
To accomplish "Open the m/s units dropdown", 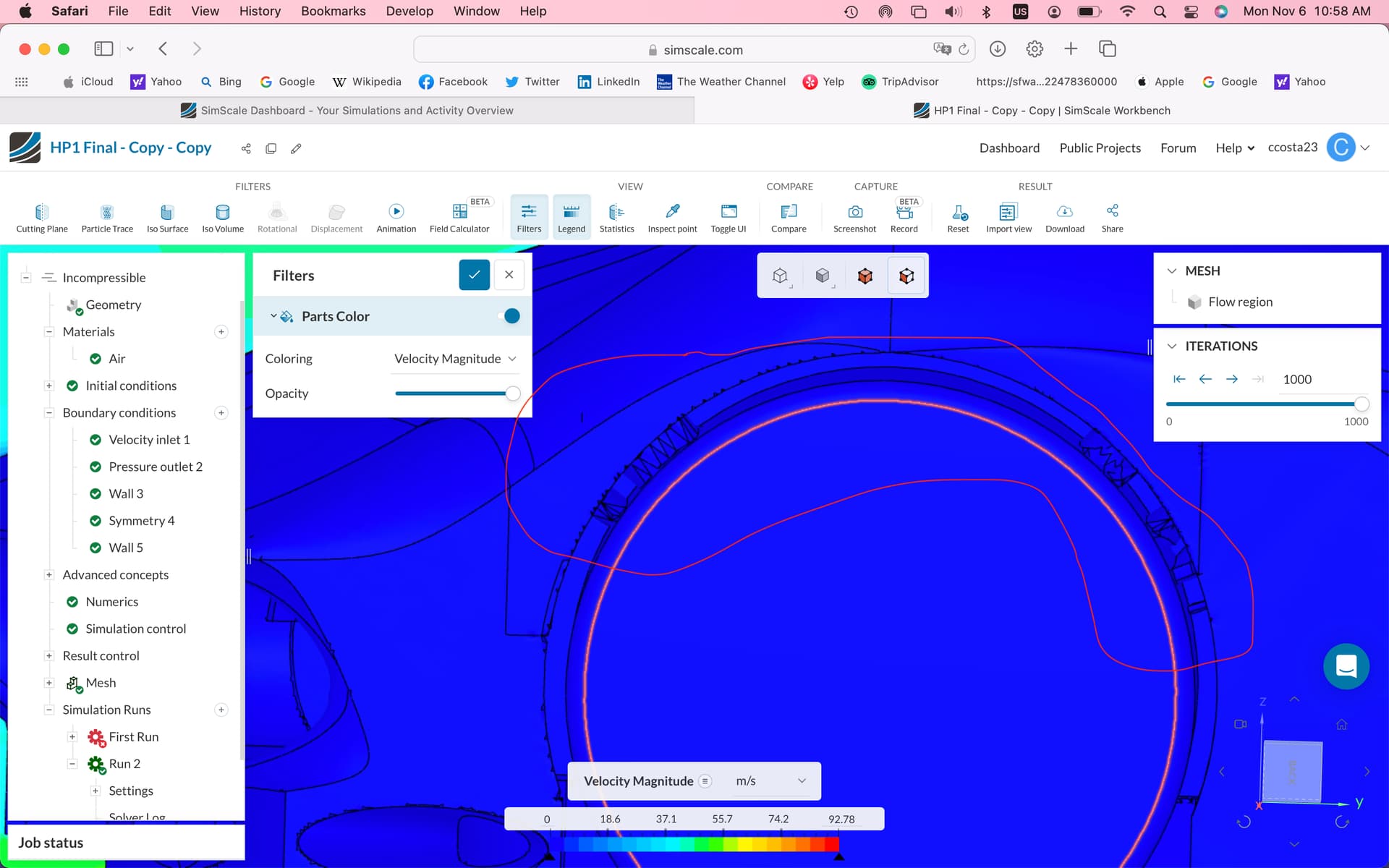I will point(770,781).
